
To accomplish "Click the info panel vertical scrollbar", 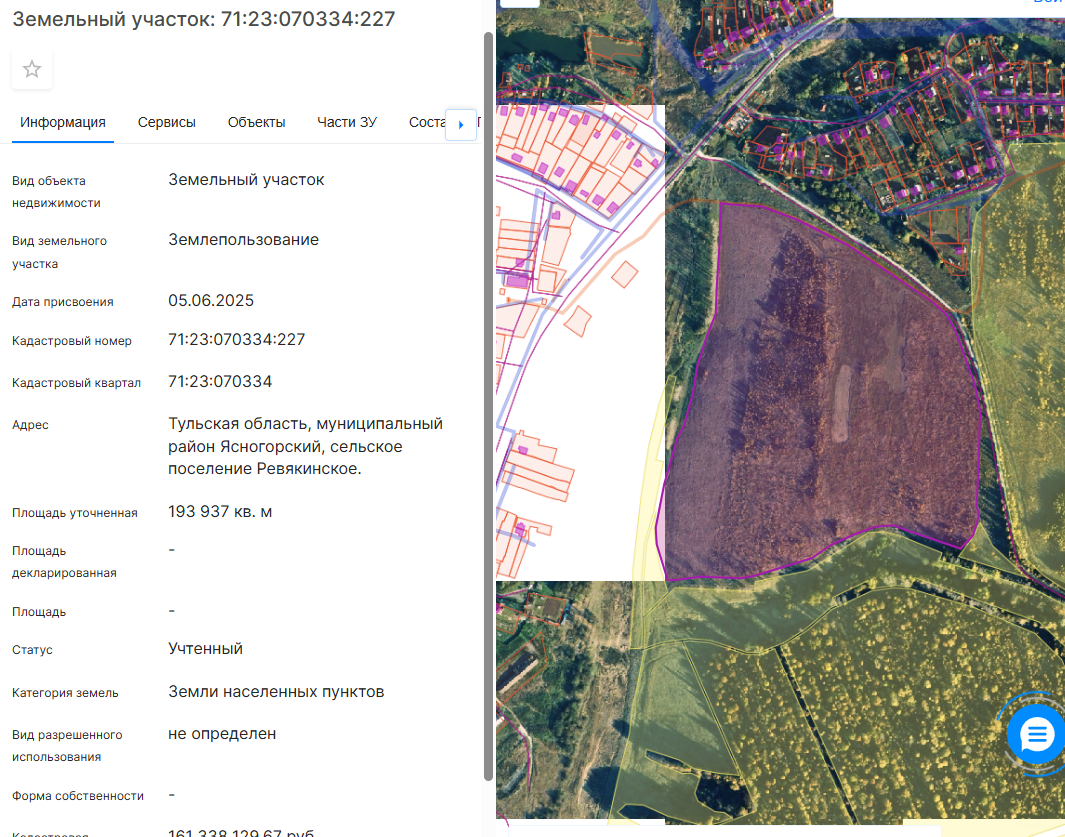I will pos(488,400).
